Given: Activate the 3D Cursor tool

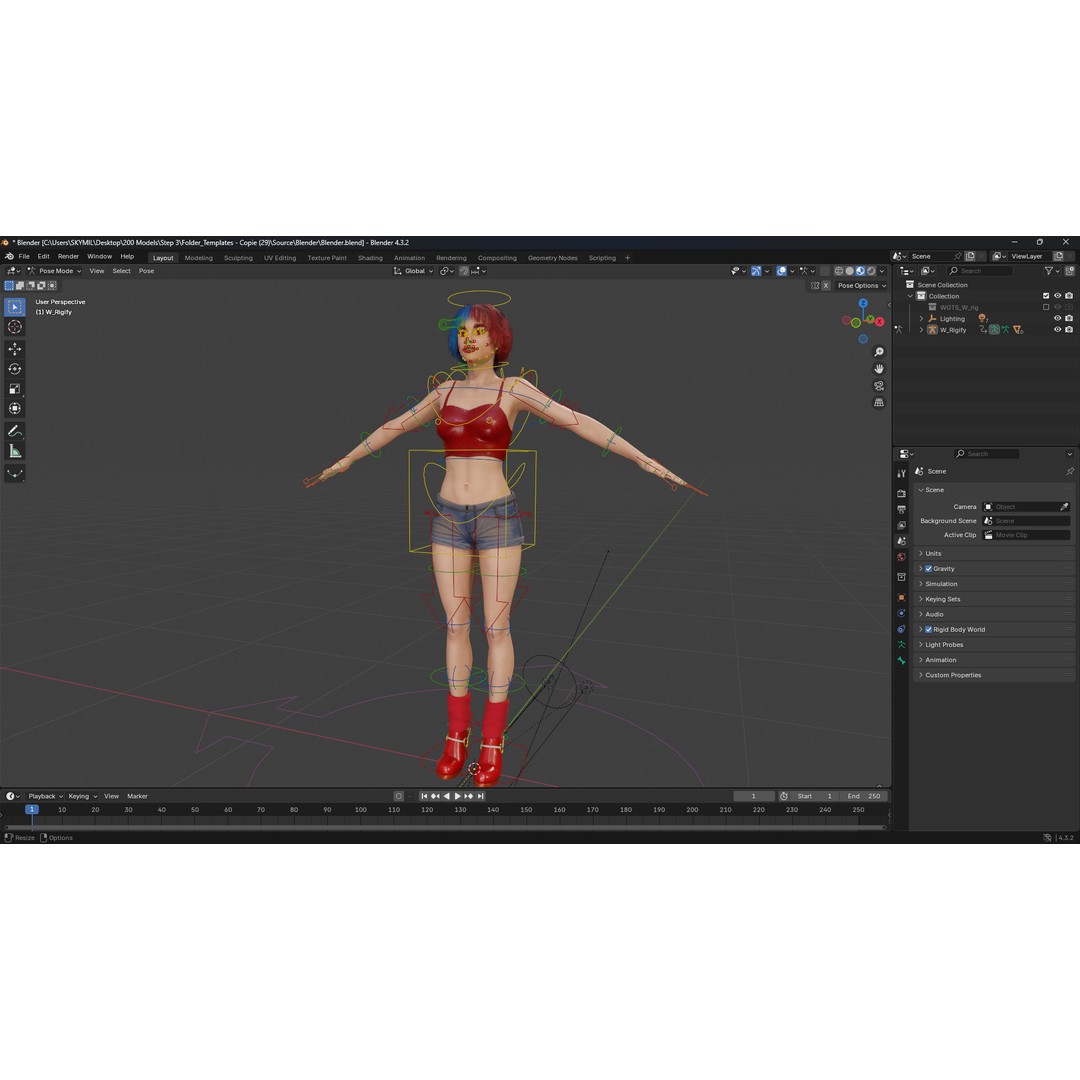Looking at the screenshot, I should click(x=14, y=327).
